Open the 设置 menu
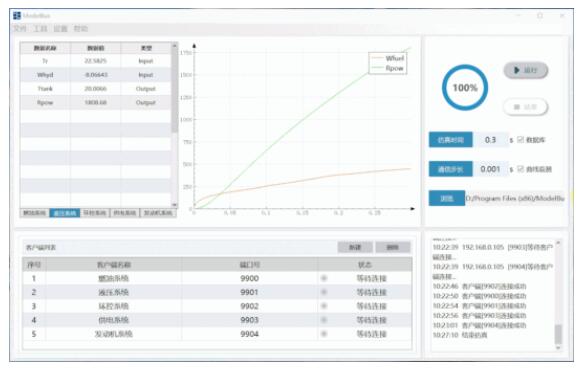582x368 pixels. point(60,29)
